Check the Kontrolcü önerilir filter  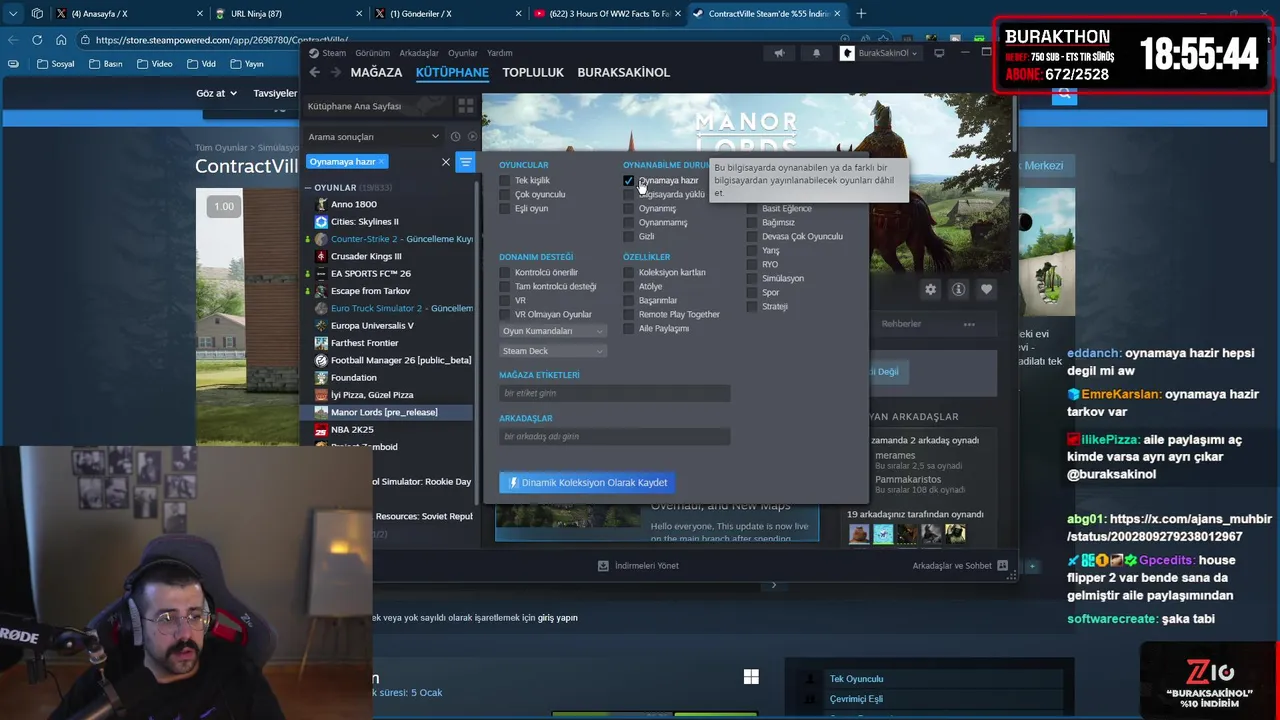(505, 273)
